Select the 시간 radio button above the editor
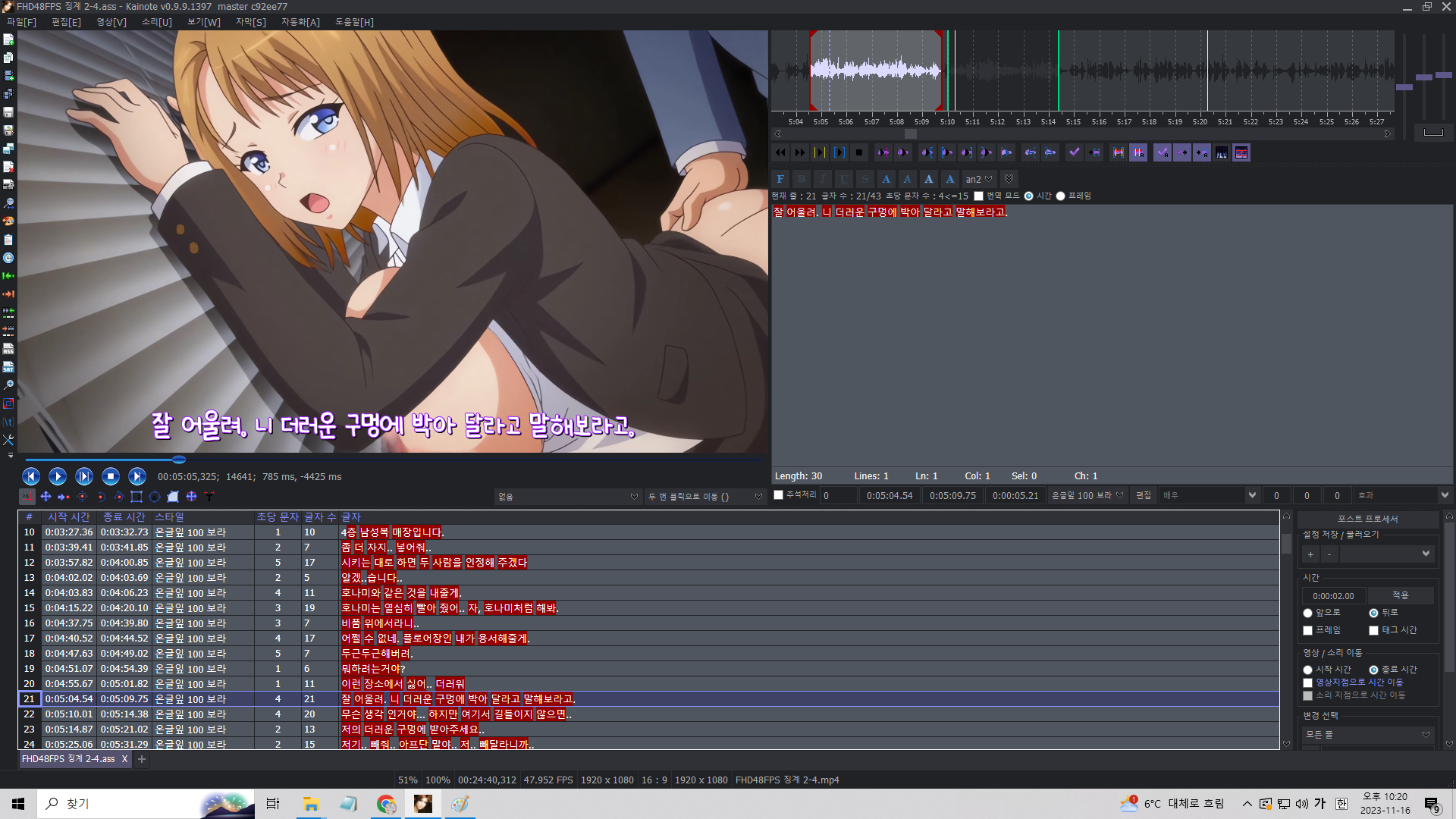The image size is (1456, 819). (x=1028, y=196)
